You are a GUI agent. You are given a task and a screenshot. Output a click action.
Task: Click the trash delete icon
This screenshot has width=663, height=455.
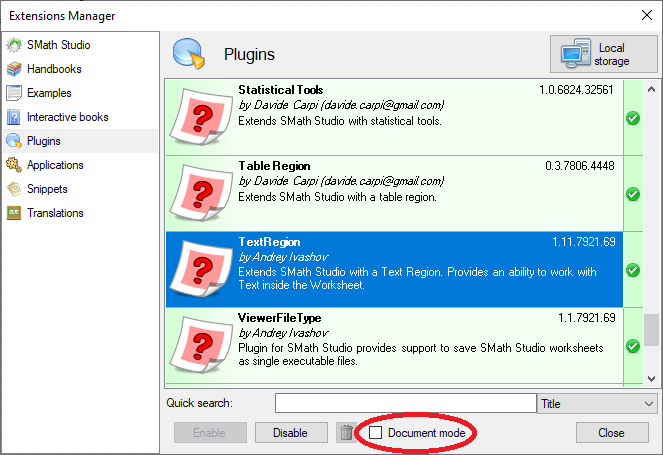346,433
